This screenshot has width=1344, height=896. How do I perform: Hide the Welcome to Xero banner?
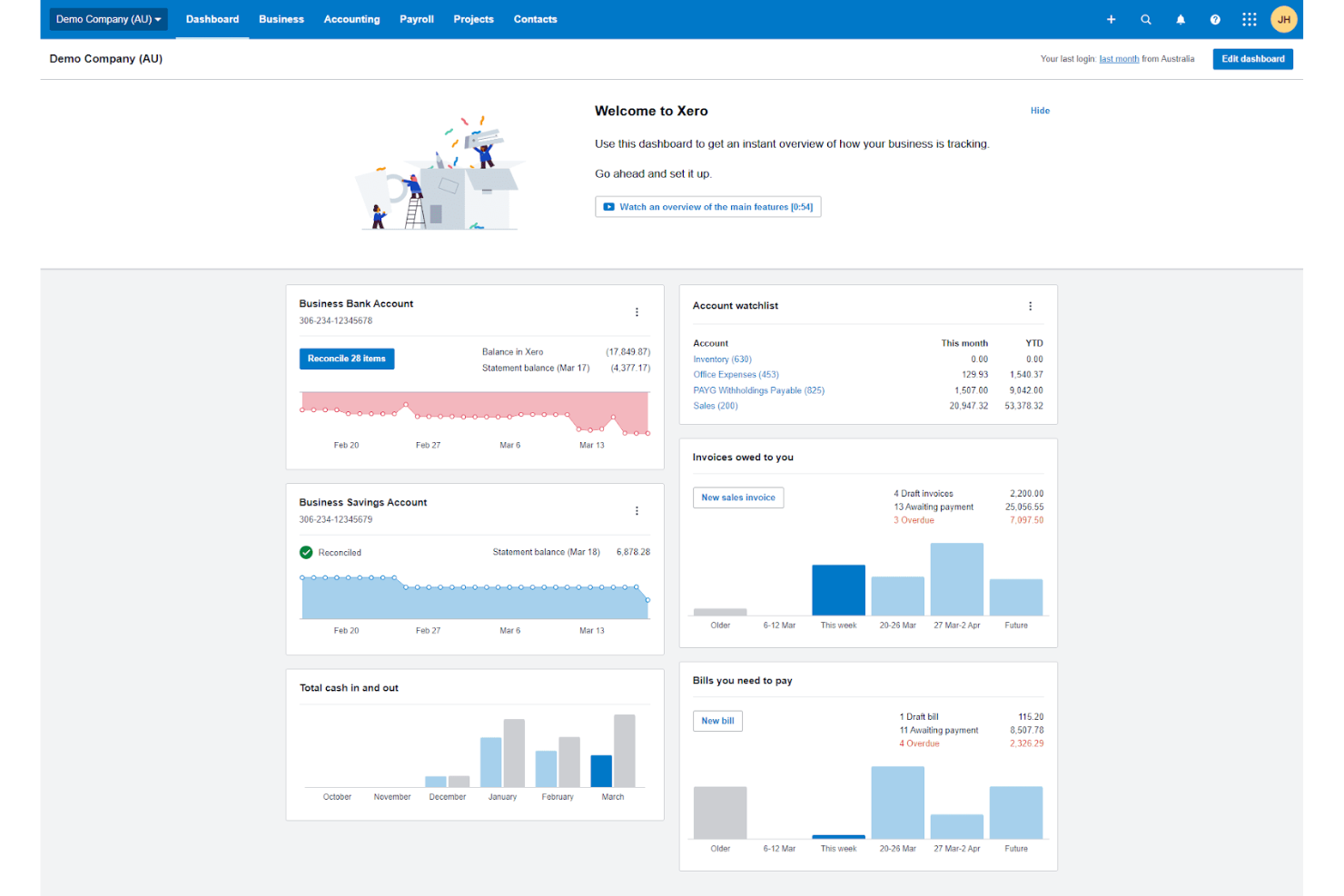point(1040,111)
